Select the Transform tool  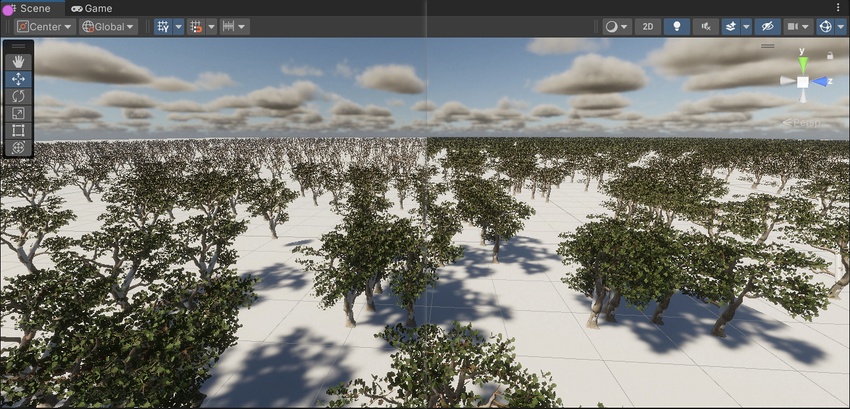tap(18, 148)
